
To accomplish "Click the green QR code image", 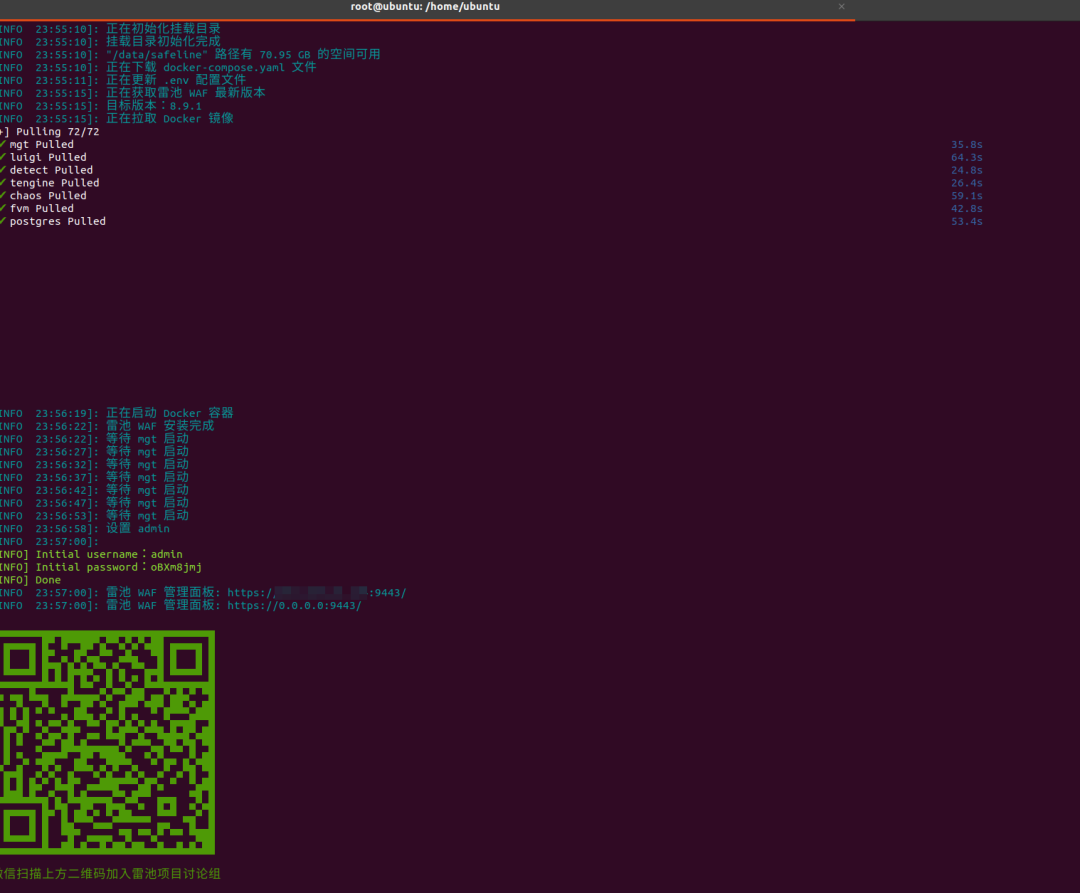I will coord(107,742).
